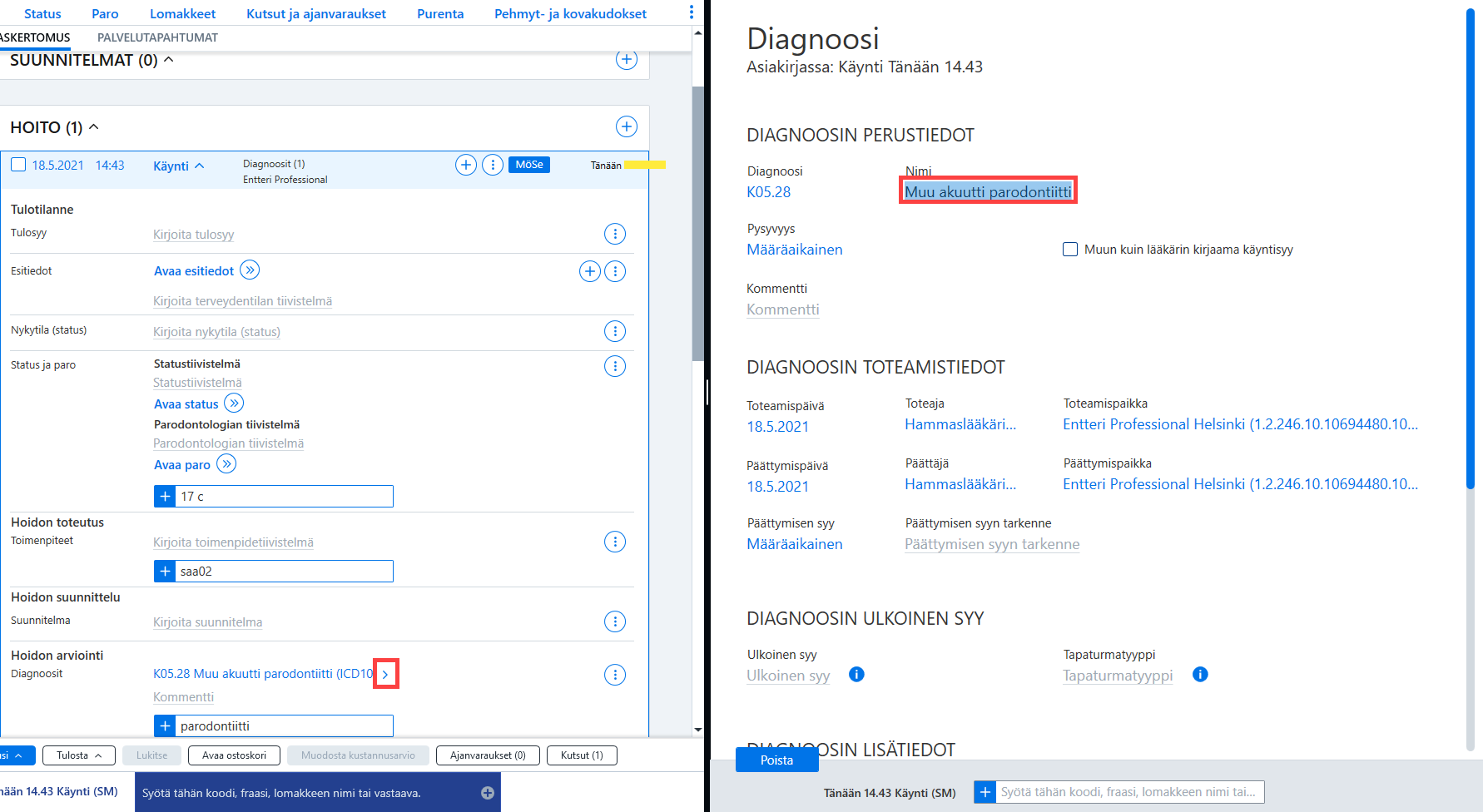
Task: Click the plus button of the parodontiitti field
Action: click(165, 726)
